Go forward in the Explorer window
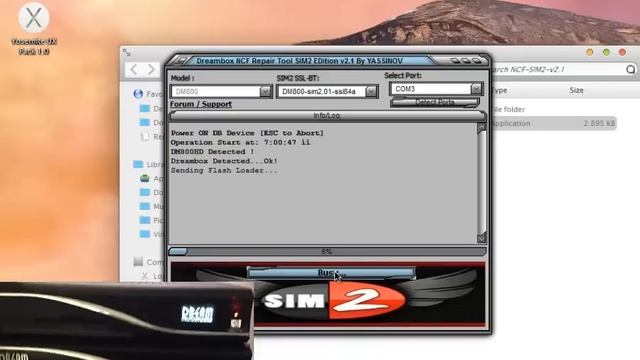Screen dimensions: 640x360 pyautogui.click(x=151, y=69)
